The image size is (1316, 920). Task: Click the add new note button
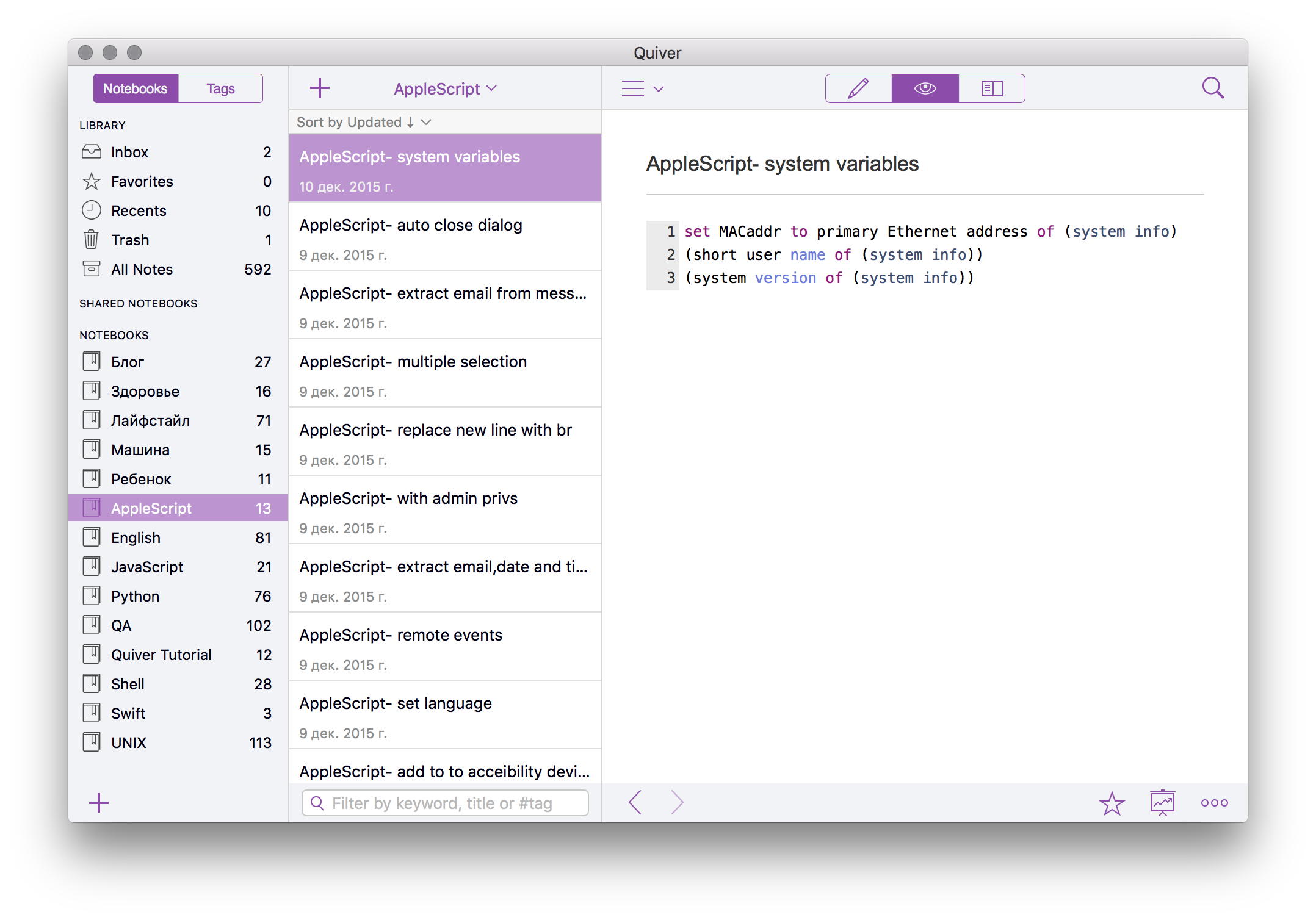pos(320,88)
